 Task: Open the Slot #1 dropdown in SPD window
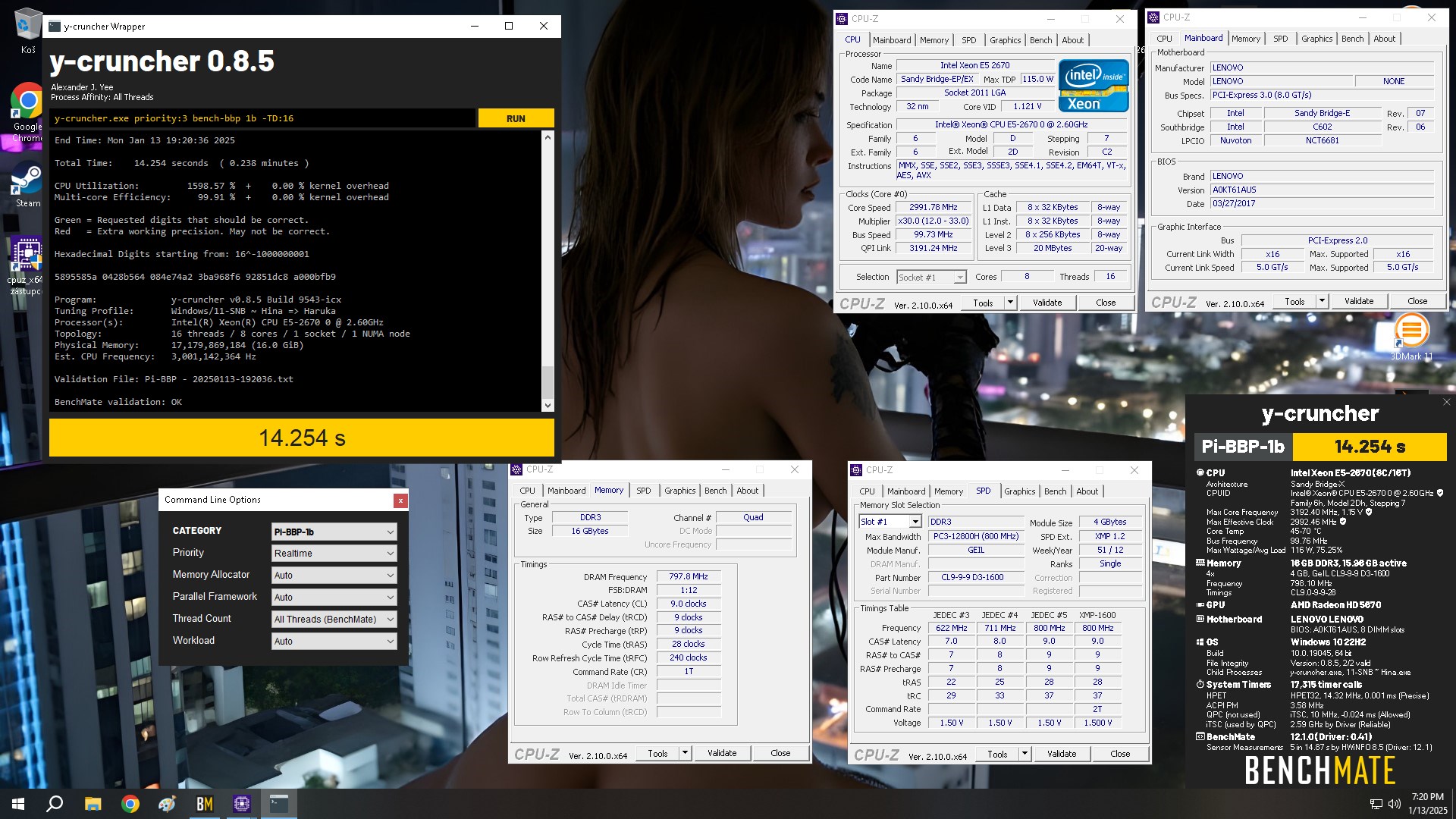(890, 522)
